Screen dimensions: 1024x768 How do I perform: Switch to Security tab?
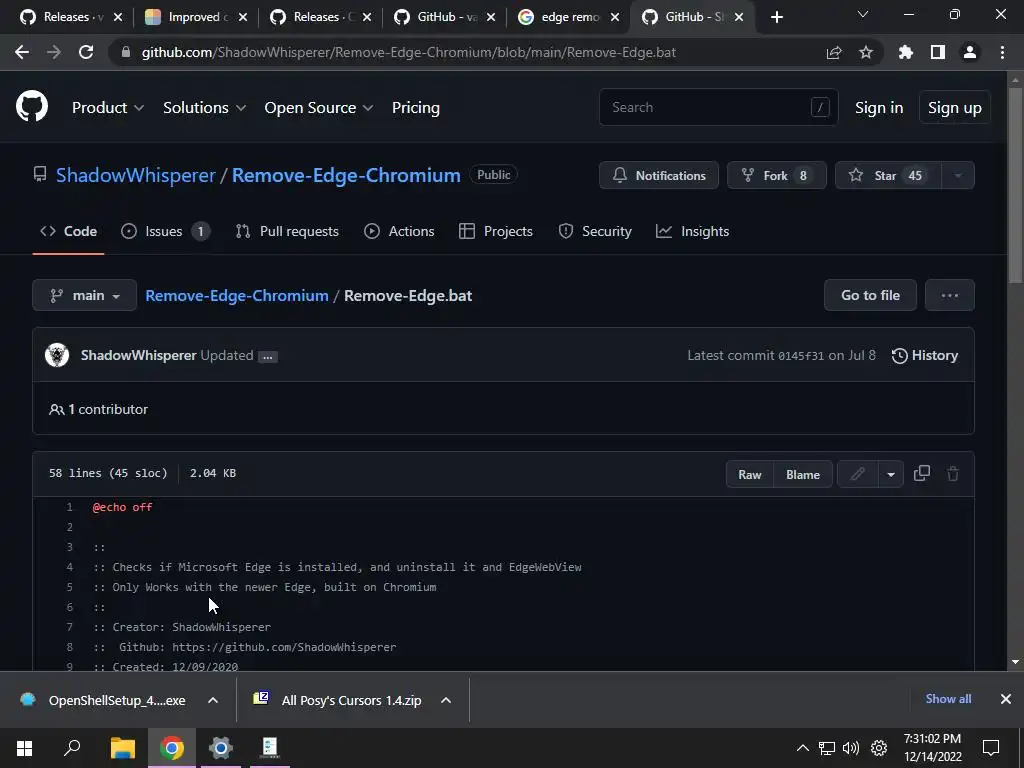pos(595,231)
